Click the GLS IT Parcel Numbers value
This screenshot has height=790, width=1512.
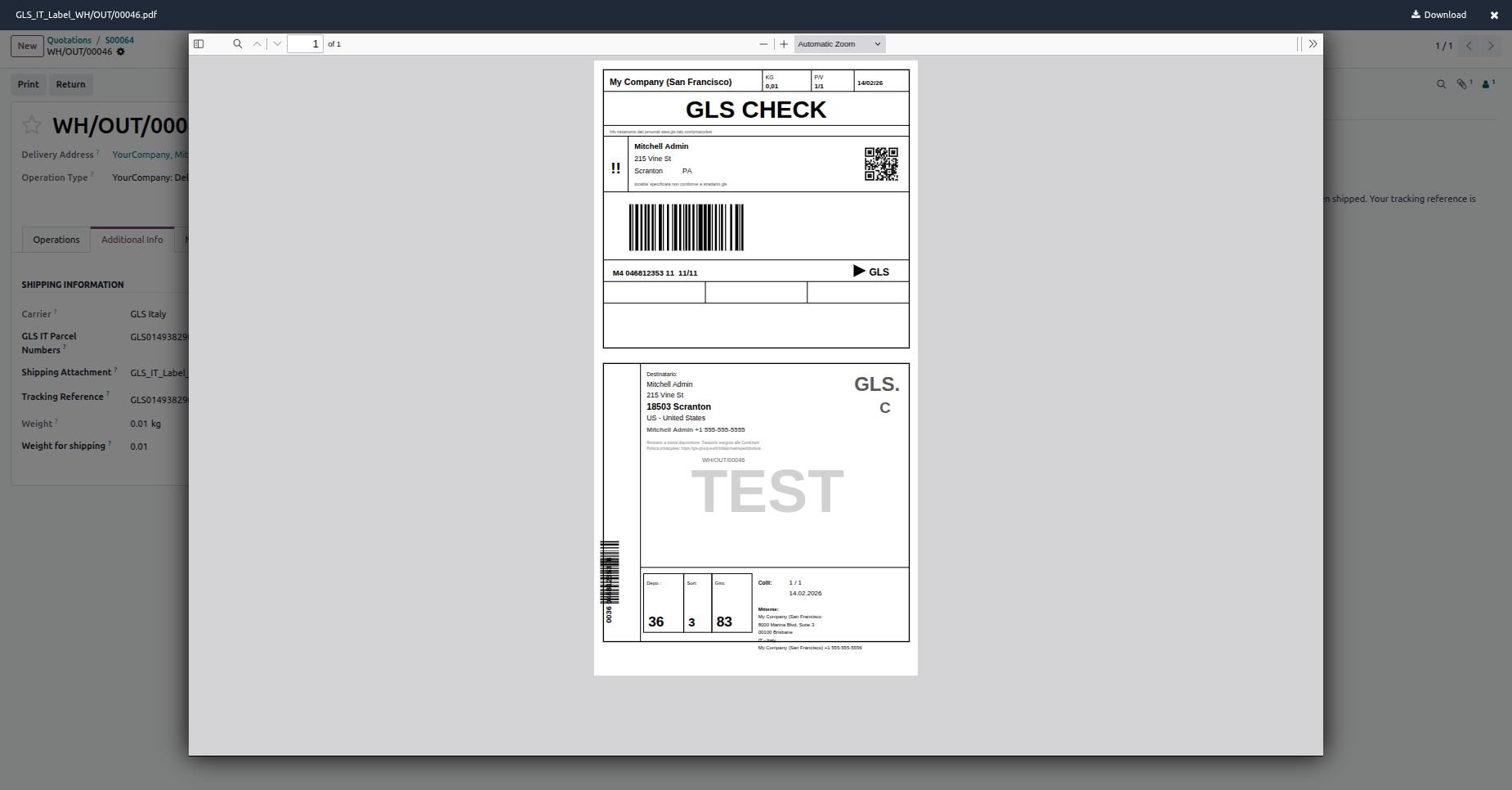159,337
